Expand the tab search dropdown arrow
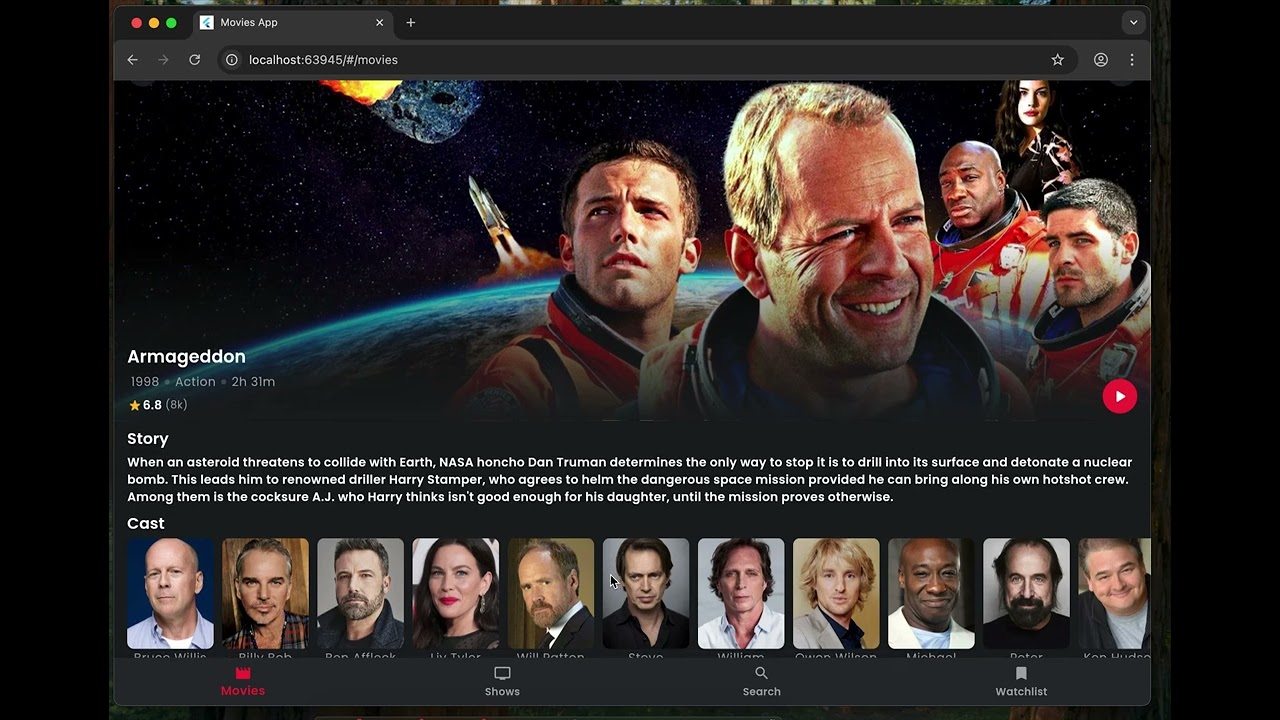 (1133, 22)
